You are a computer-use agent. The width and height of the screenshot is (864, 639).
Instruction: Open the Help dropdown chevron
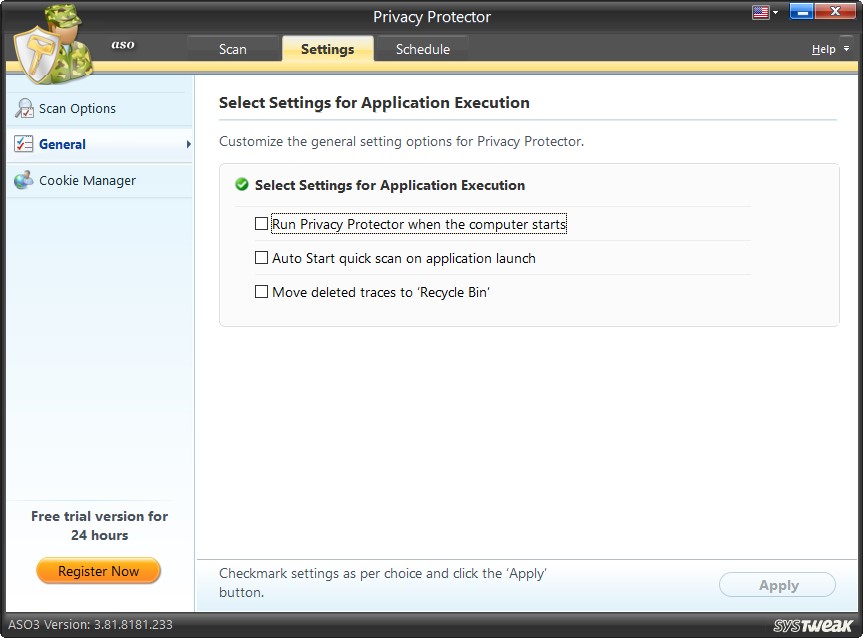pyautogui.click(x=844, y=48)
